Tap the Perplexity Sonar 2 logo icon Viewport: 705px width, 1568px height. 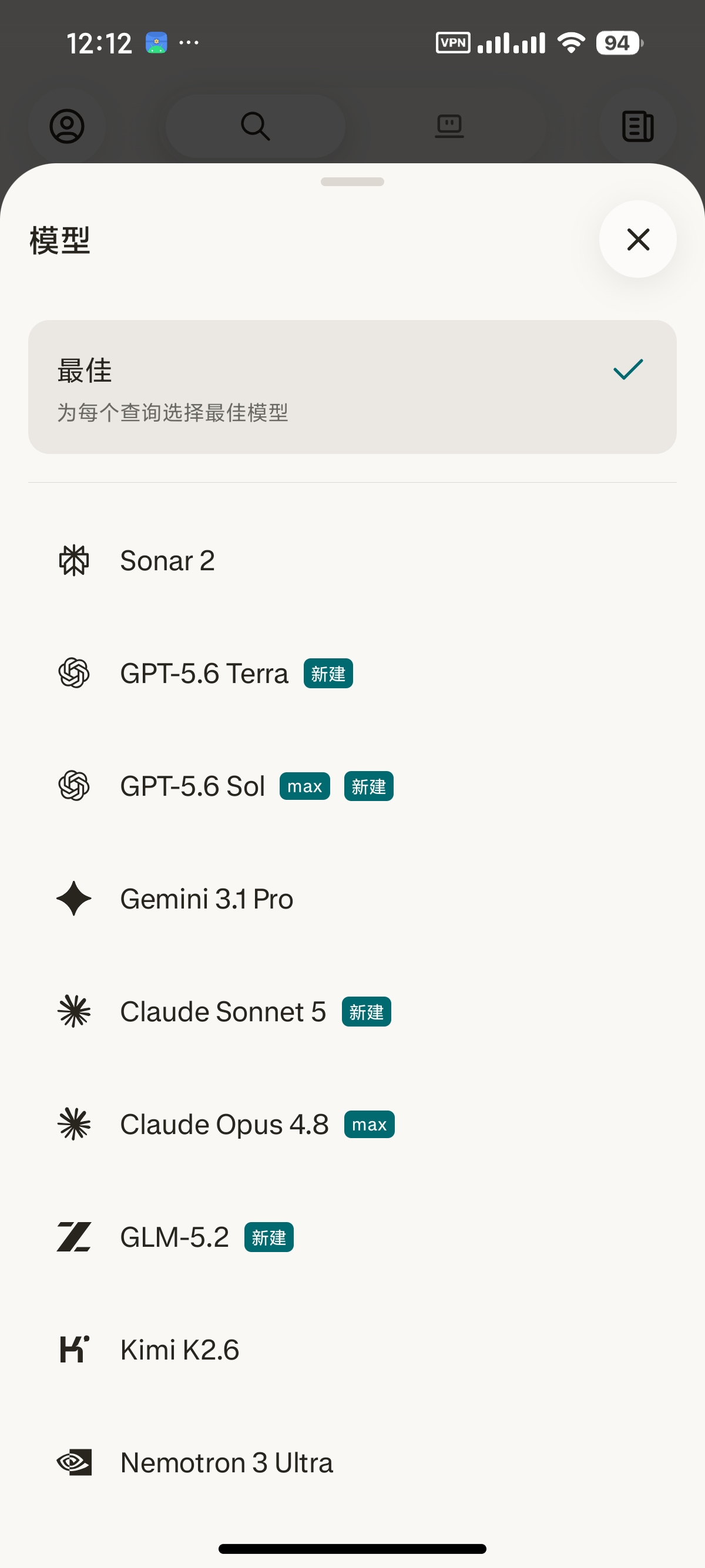73,560
